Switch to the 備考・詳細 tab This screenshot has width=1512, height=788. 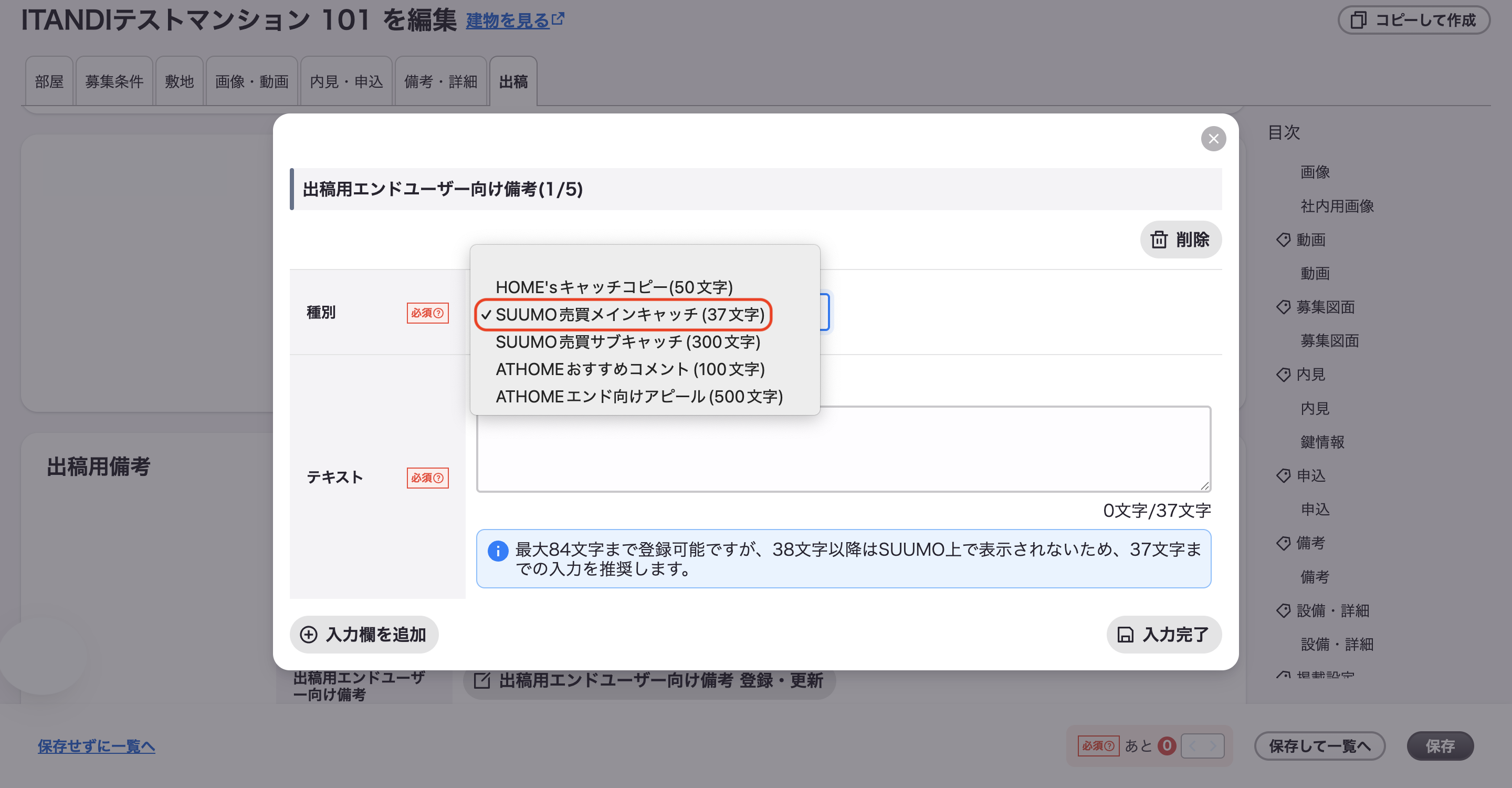coord(441,81)
